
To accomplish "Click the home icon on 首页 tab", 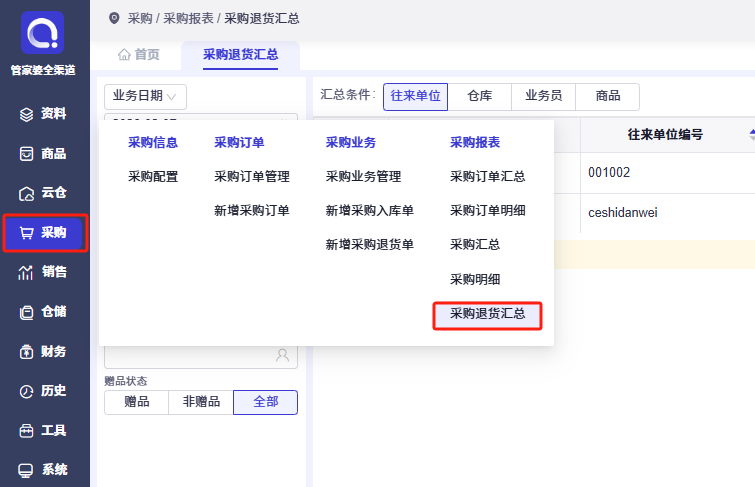I will pos(124,54).
